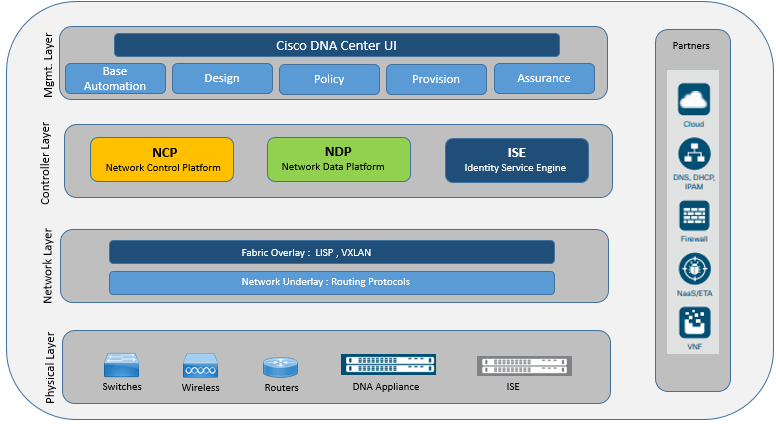Click the Routers caption text

point(281,388)
